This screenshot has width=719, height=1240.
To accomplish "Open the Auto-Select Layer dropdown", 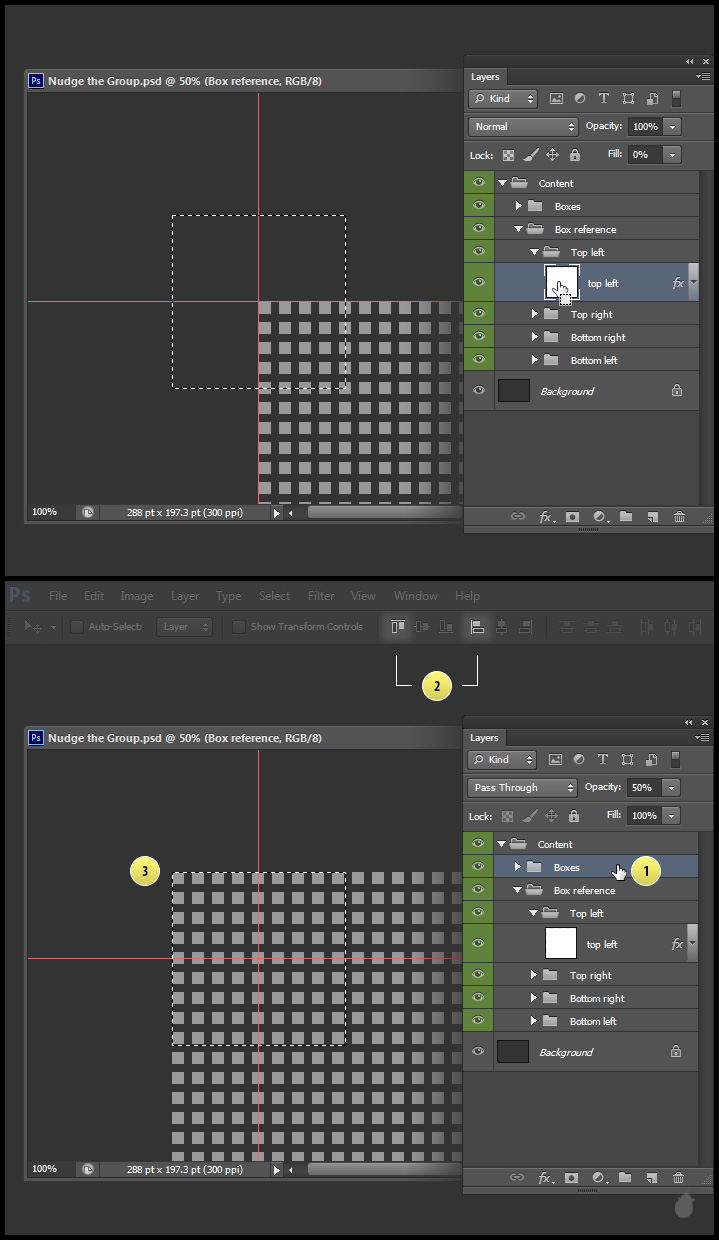I will coord(185,627).
